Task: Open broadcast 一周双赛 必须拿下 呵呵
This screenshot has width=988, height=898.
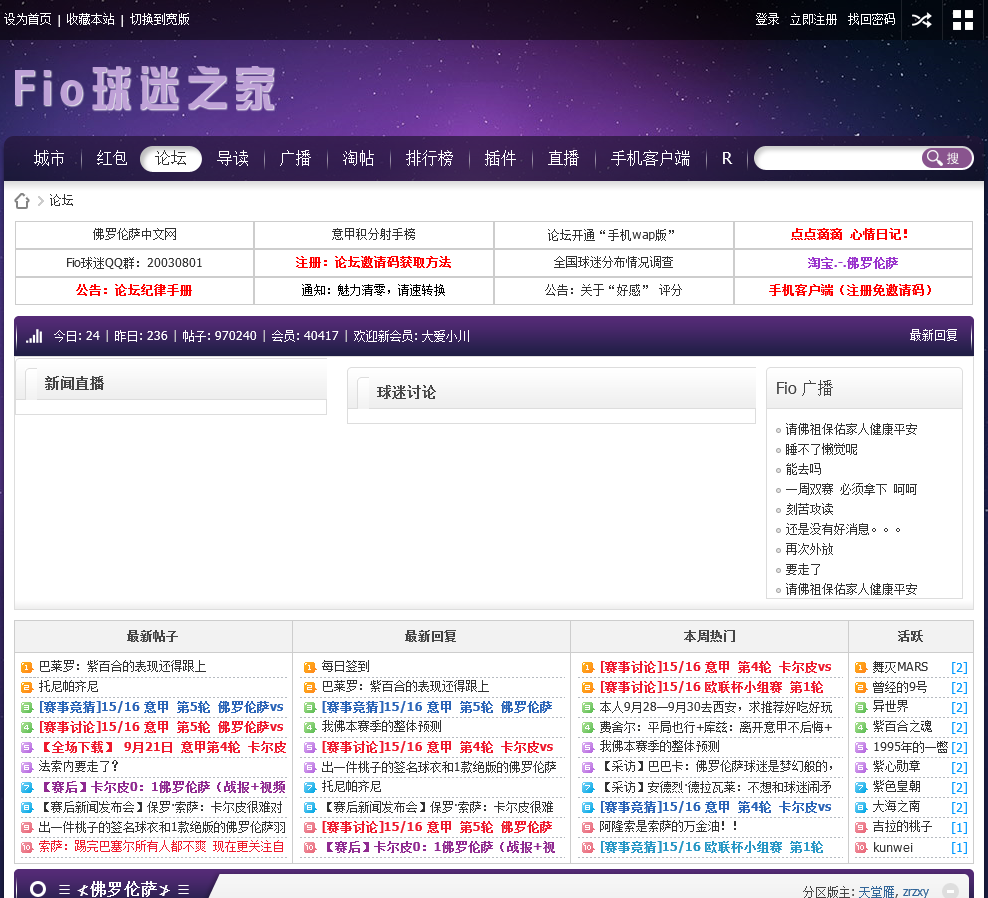Action: point(851,489)
